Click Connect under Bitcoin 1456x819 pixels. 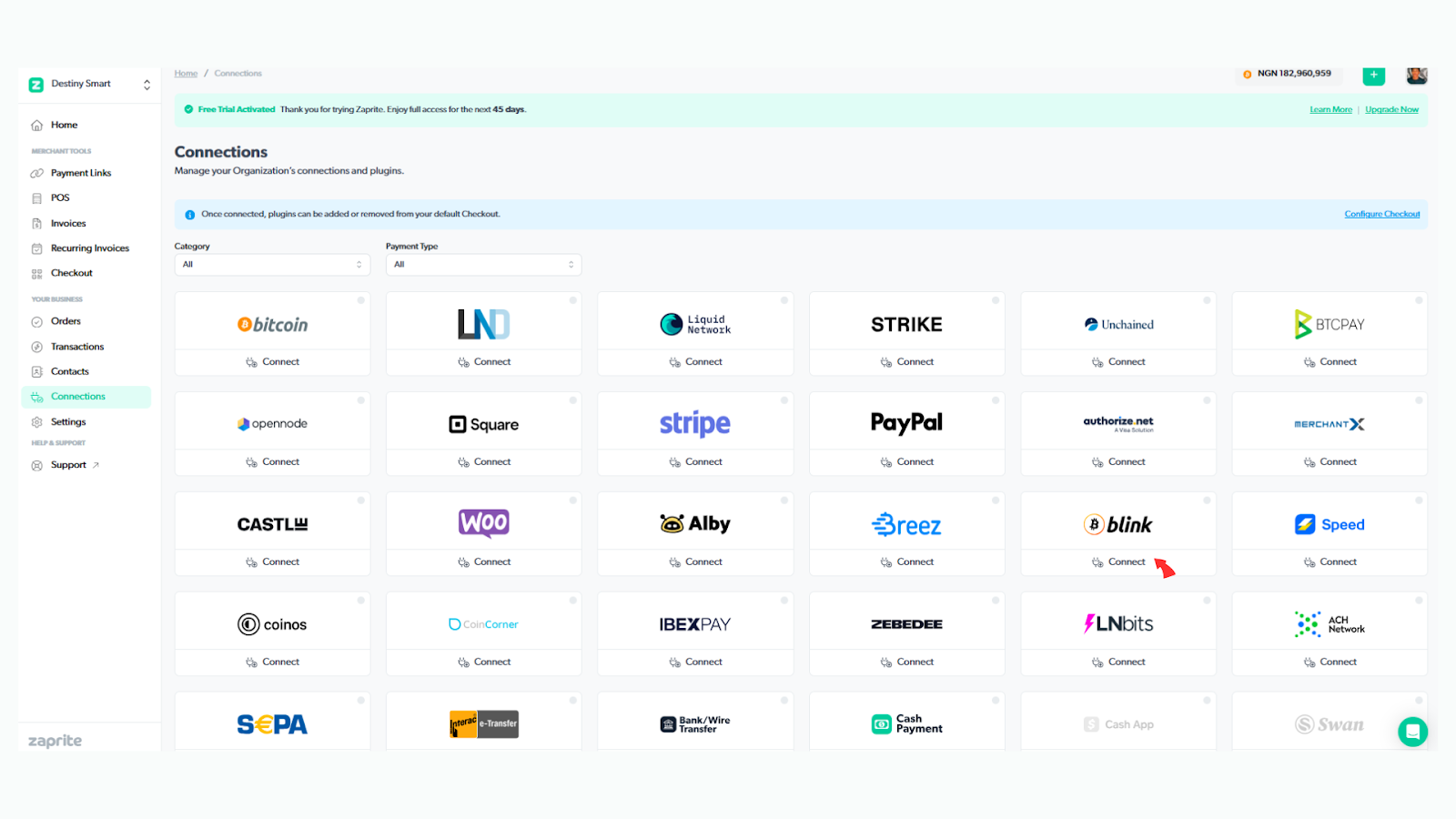click(272, 362)
